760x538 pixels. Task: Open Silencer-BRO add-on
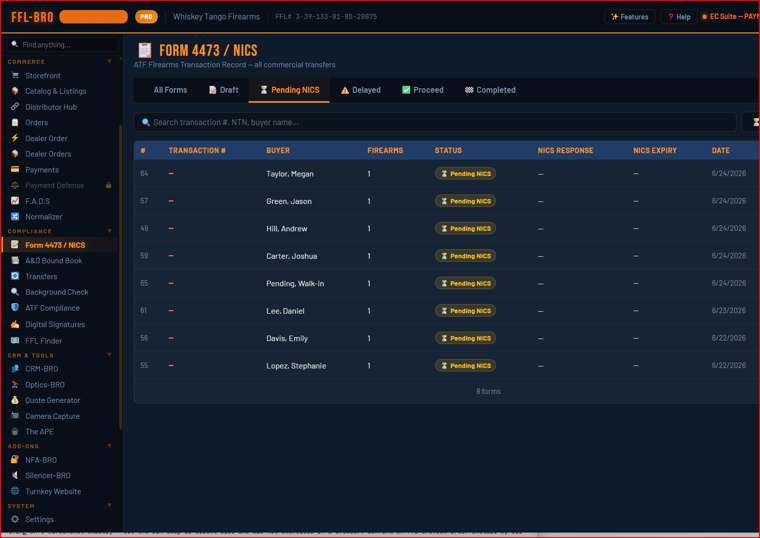coord(48,475)
